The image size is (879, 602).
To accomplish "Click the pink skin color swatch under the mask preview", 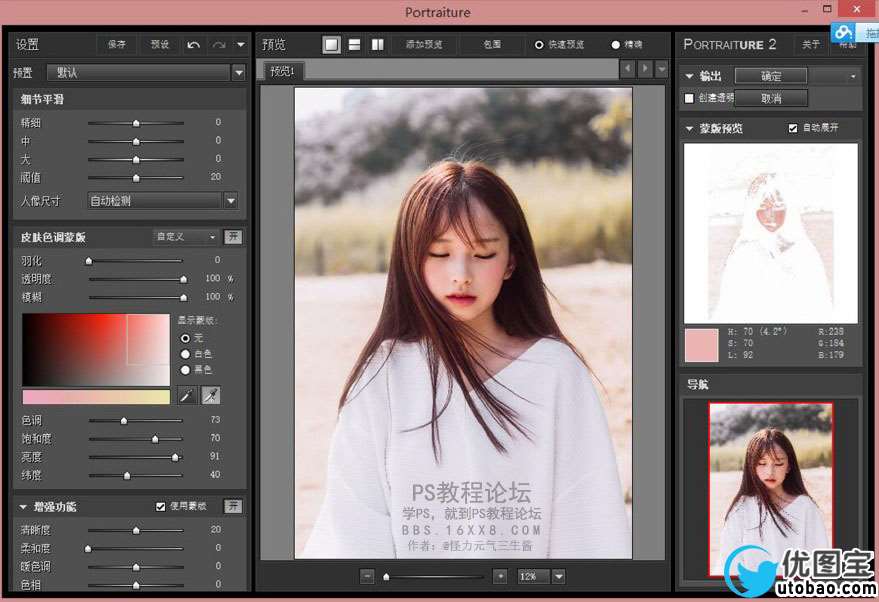I will [701, 344].
